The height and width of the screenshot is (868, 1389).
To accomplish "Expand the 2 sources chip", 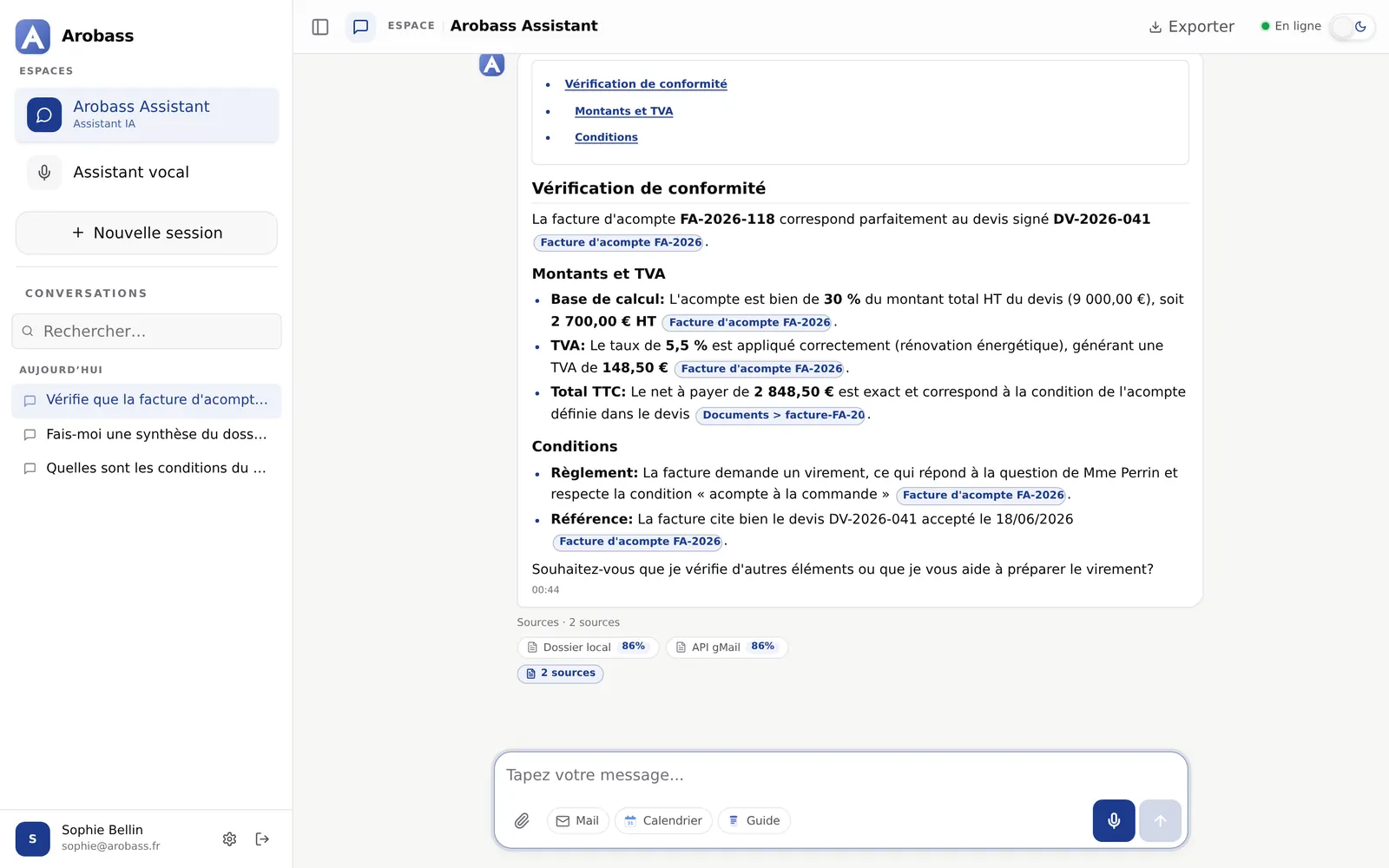I will (x=561, y=673).
